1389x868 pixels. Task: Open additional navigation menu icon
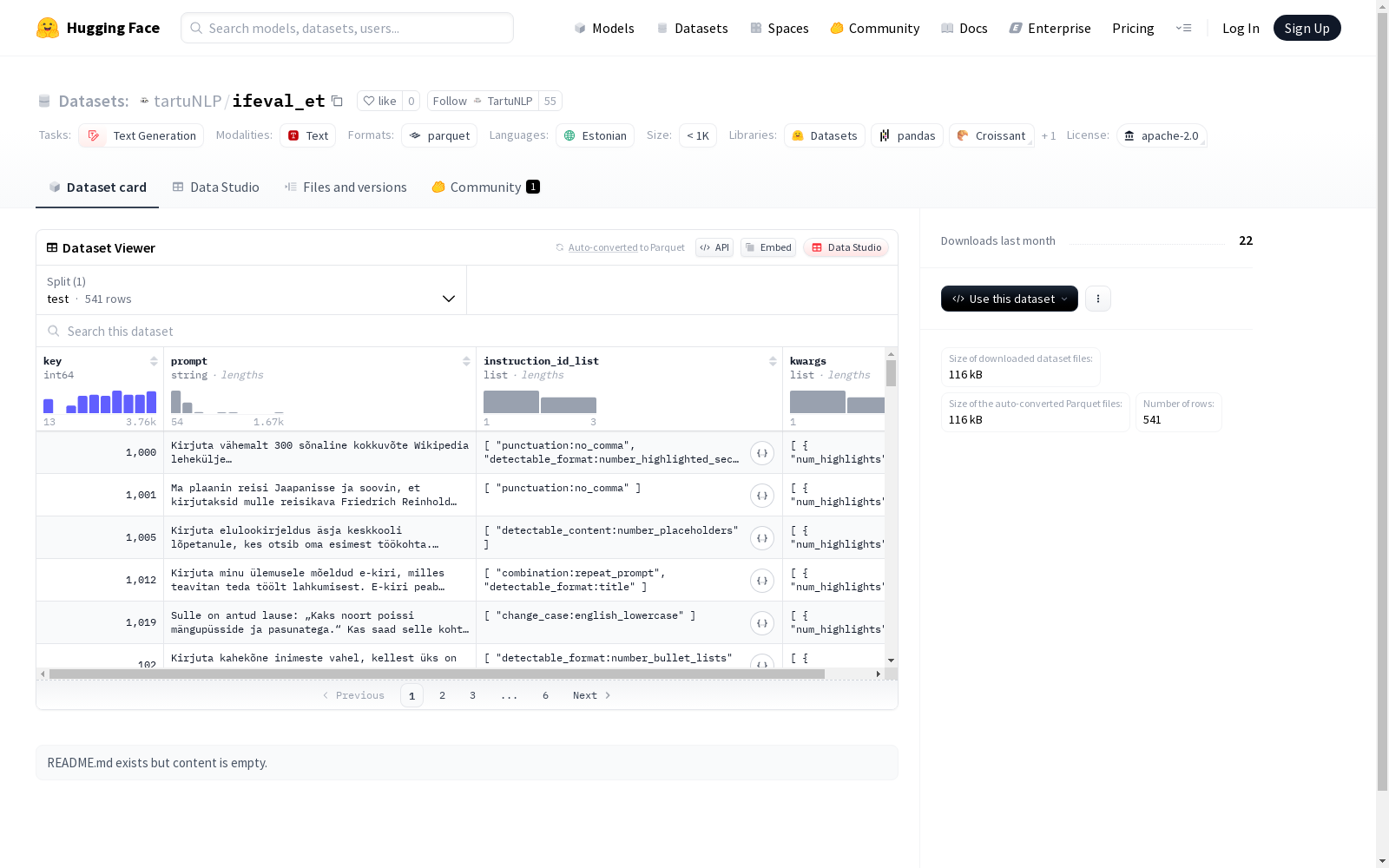tap(1183, 28)
